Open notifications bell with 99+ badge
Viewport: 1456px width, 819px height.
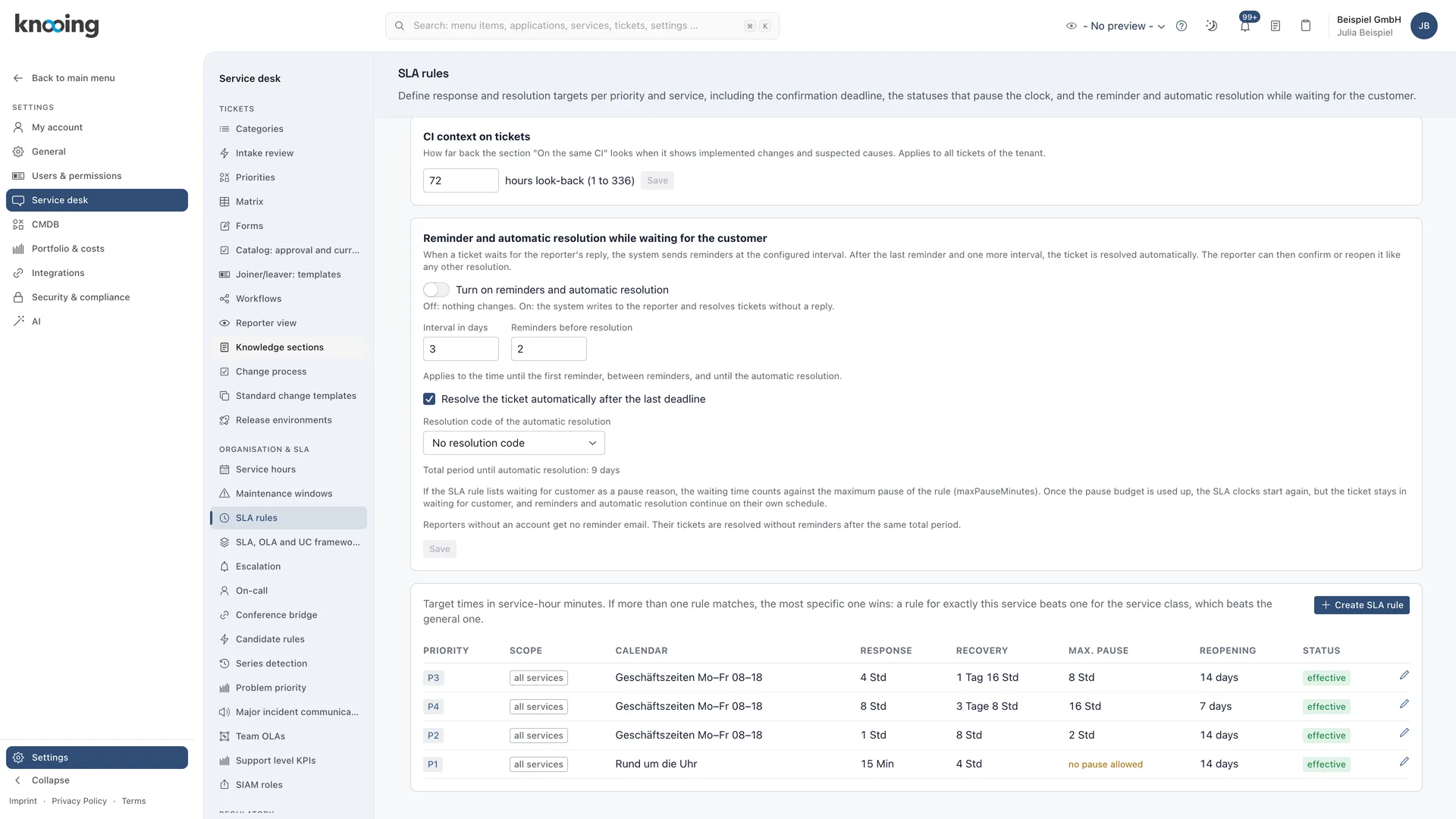coord(1245,26)
